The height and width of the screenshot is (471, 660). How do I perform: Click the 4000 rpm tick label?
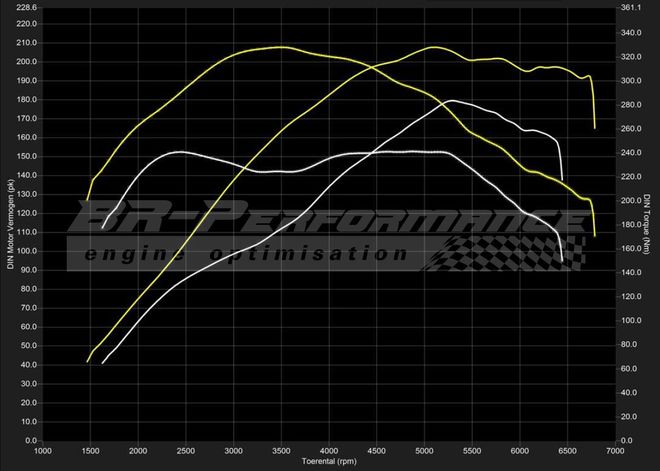pyautogui.click(x=329, y=451)
